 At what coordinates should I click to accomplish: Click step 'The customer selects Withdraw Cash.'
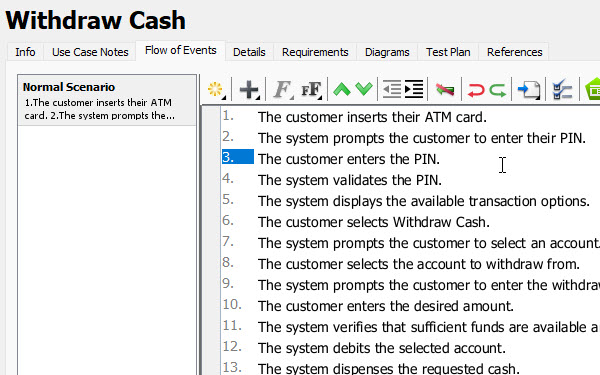(373, 222)
